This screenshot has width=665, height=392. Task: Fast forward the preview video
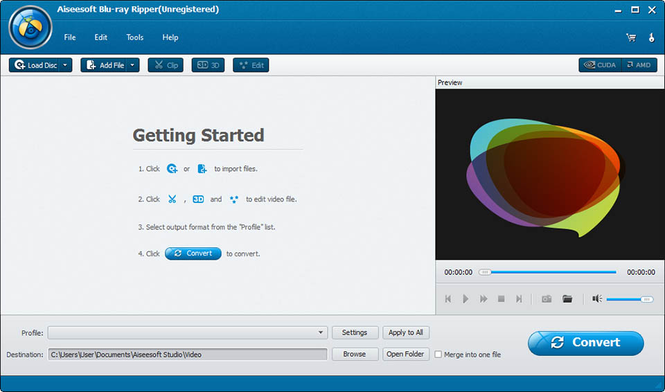point(483,299)
